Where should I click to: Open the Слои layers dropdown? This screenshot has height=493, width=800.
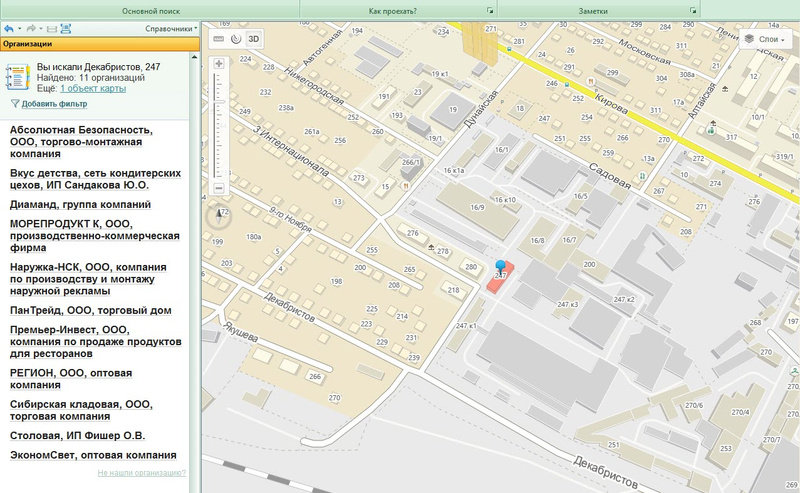766,39
